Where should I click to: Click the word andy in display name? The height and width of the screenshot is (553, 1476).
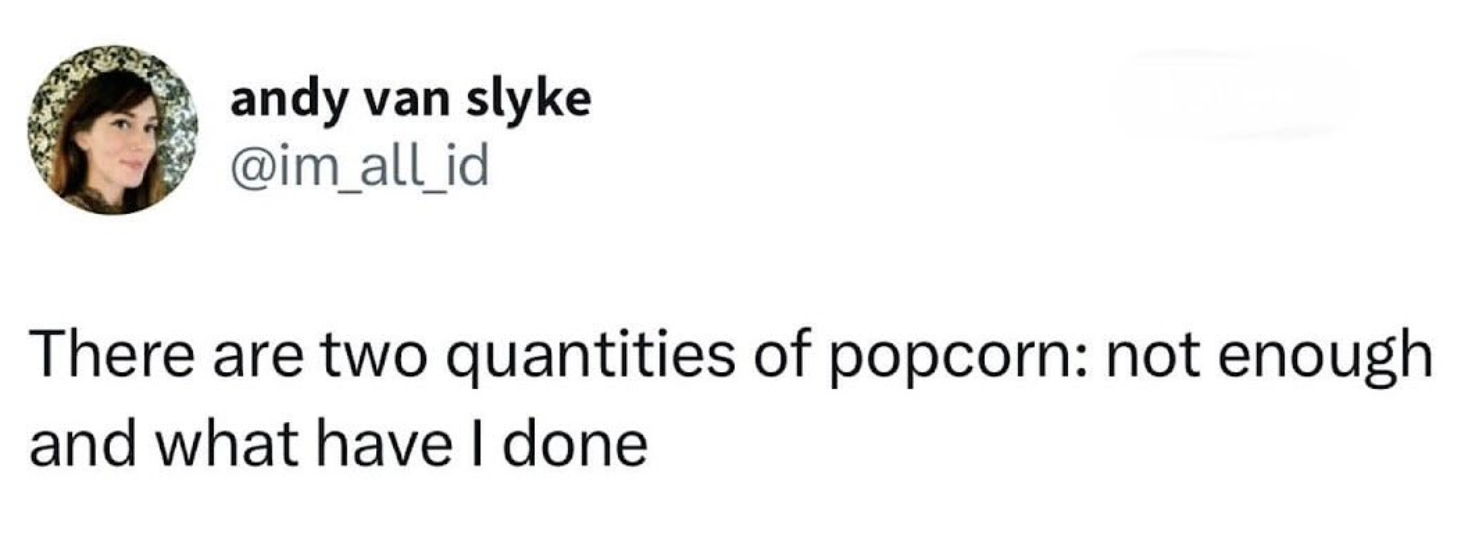click(x=281, y=103)
